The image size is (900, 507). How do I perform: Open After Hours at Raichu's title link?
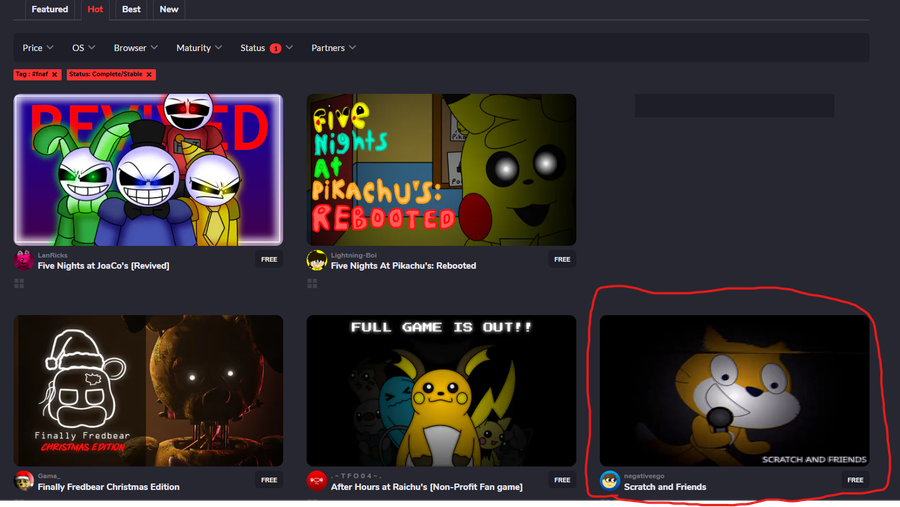(x=426, y=487)
